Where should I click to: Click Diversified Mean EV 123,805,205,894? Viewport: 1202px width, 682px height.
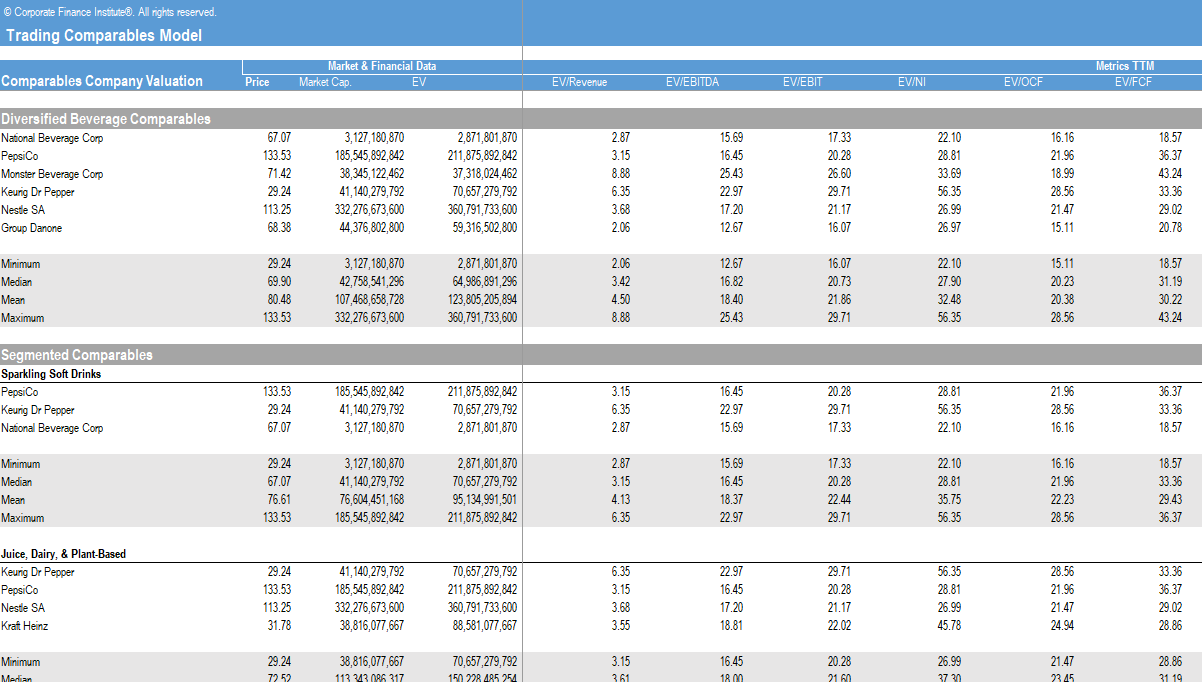pos(481,300)
